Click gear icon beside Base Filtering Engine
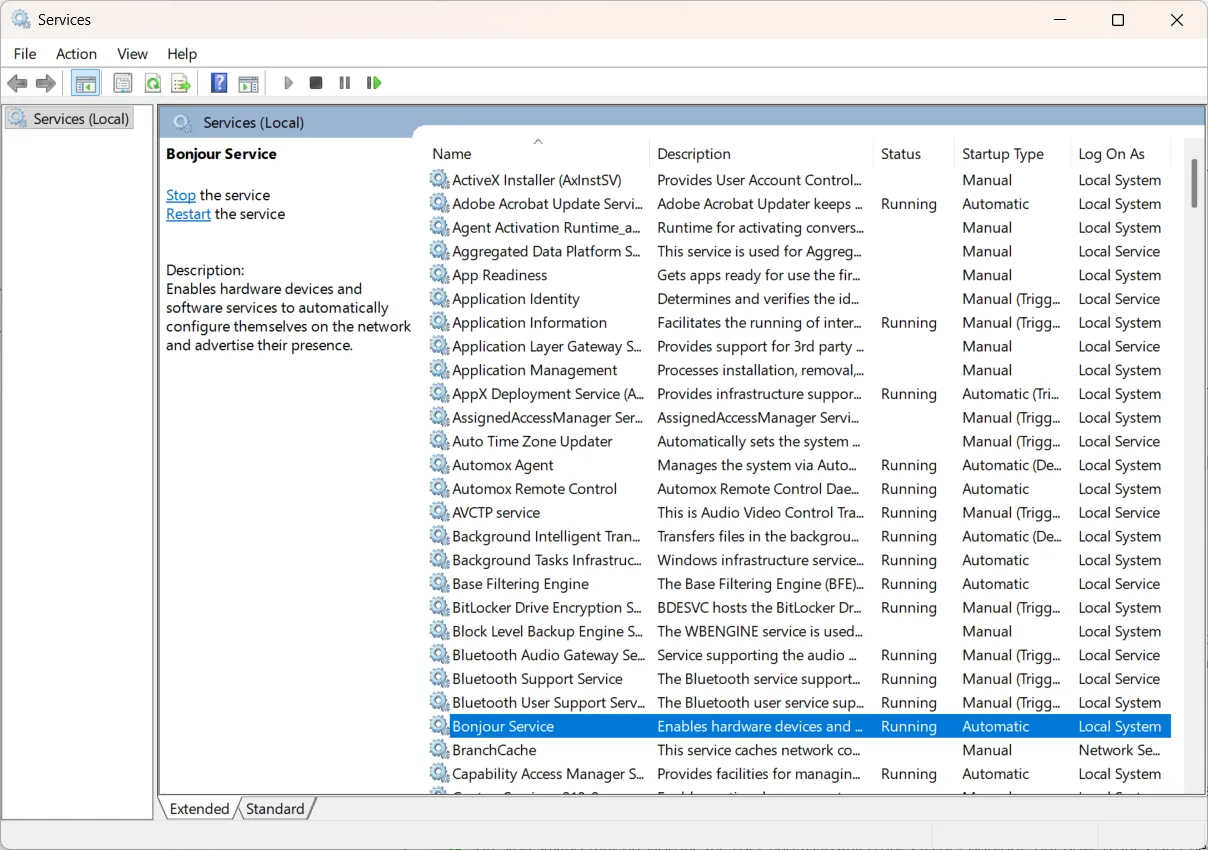Screen dimensions: 1208x850 coord(439,583)
